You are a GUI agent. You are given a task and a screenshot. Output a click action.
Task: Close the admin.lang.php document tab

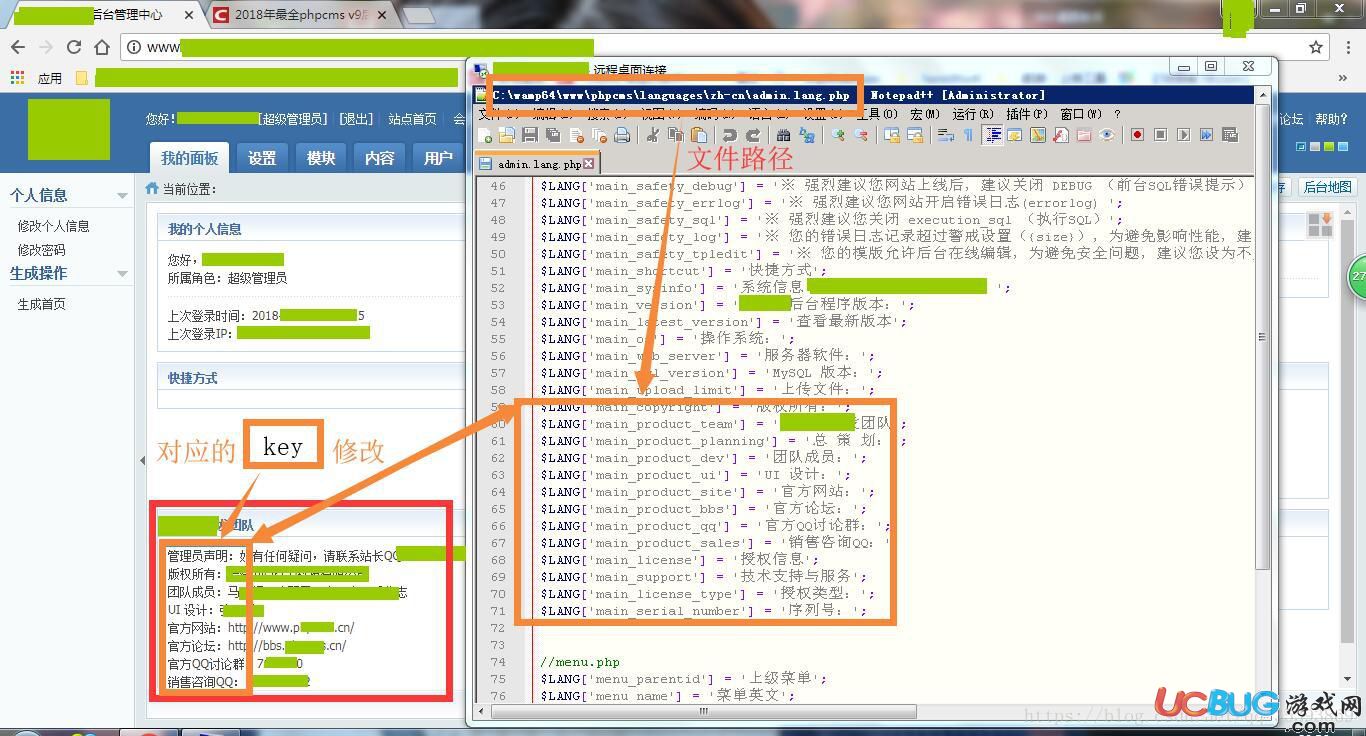tap(589, 164)
